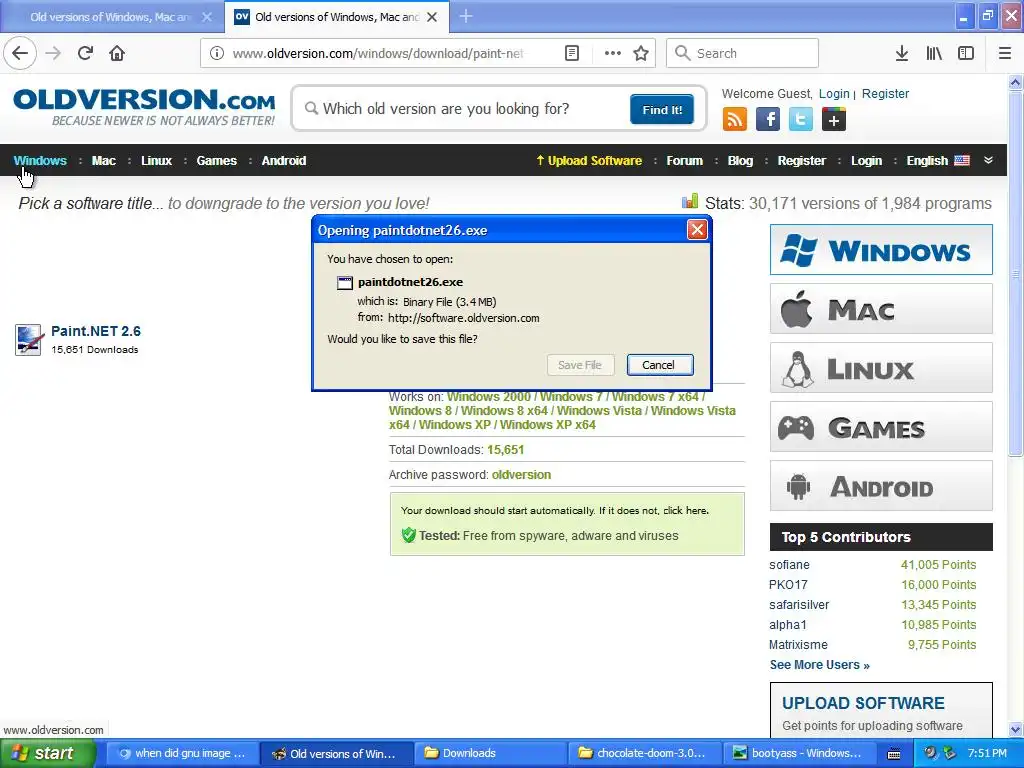The height and width of the screenshot is (768, 1024).
Task: Click Save File in the download dialog
Action: [580, 364]
